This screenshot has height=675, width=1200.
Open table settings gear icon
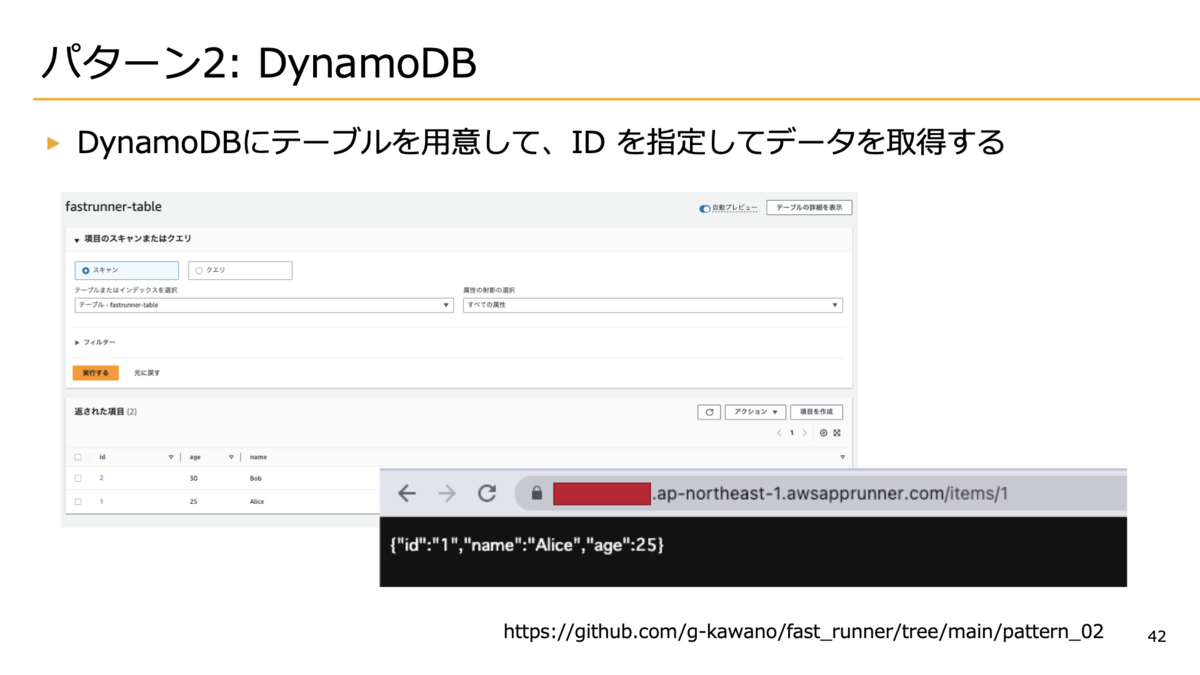pyautogui.click(x=823, y=433)
